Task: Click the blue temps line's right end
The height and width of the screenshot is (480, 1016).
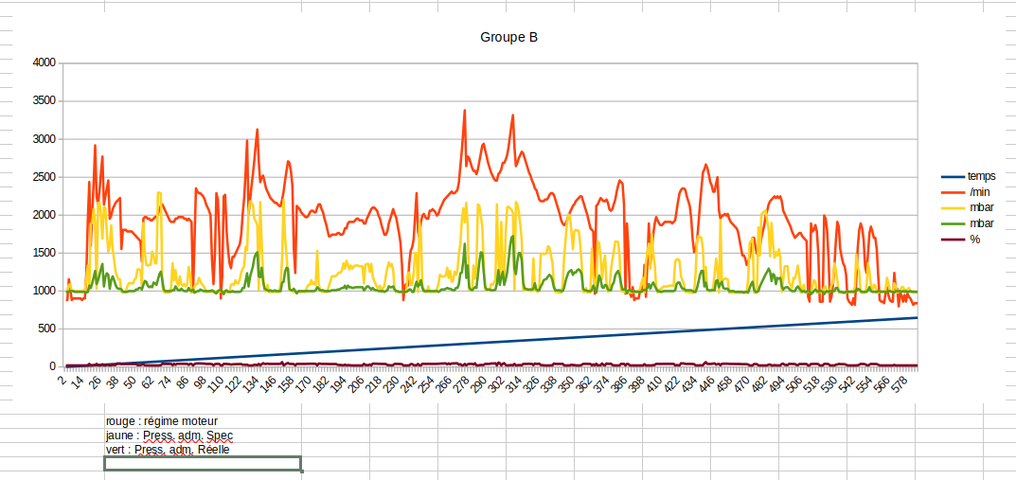Action: [915, 318]
